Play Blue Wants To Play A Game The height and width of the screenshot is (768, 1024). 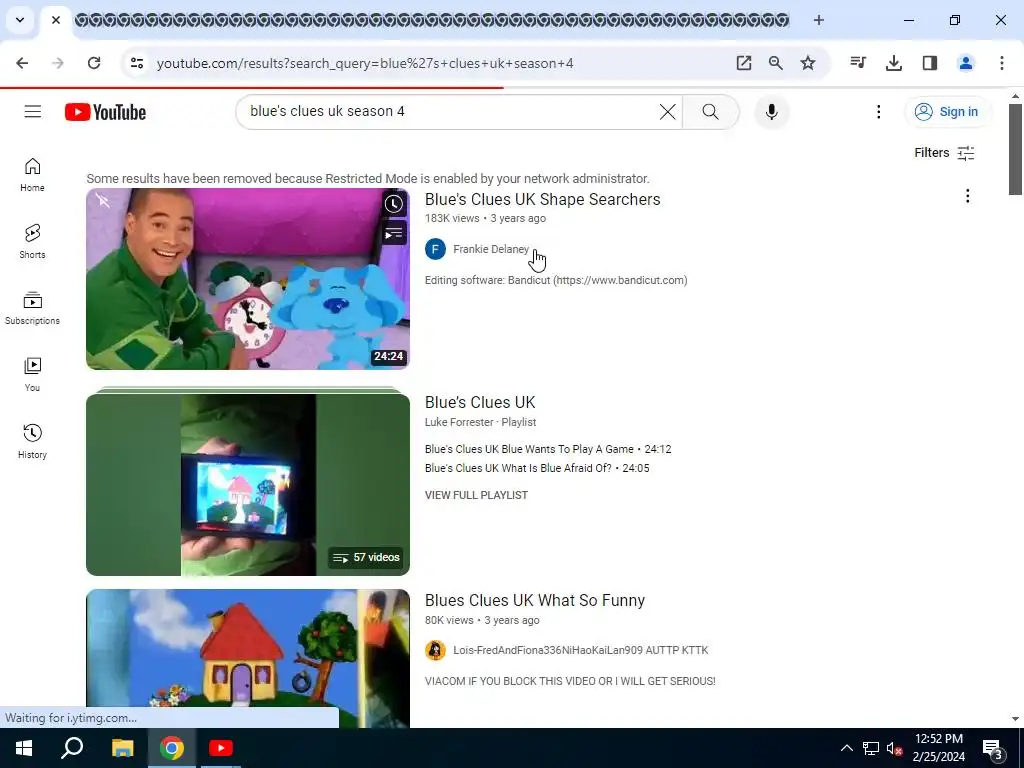coord(548,449)
